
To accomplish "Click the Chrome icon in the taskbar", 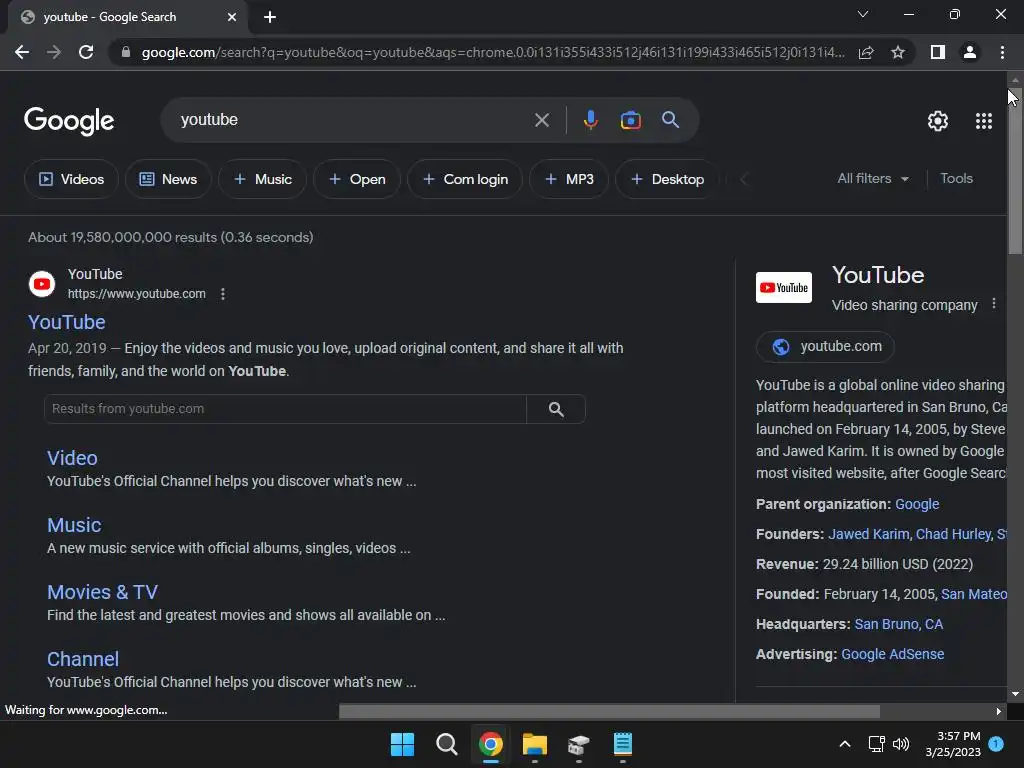I will tap(490, 744).
